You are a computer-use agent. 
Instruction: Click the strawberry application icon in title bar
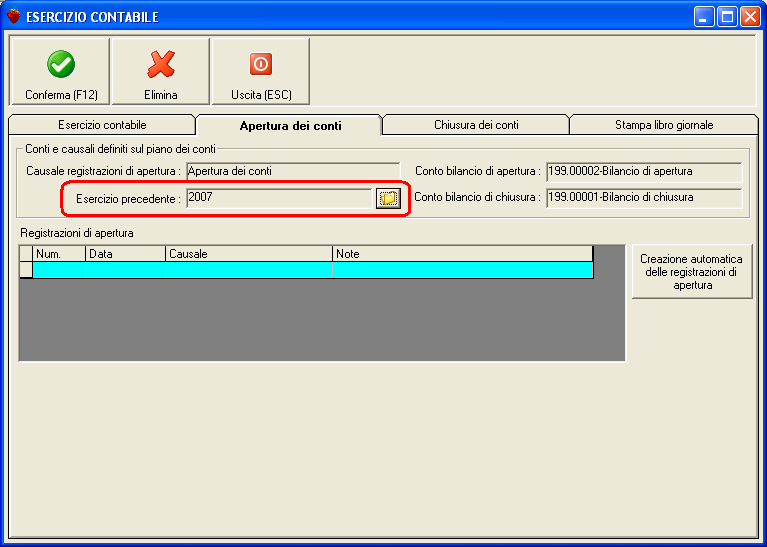point(14,16)
